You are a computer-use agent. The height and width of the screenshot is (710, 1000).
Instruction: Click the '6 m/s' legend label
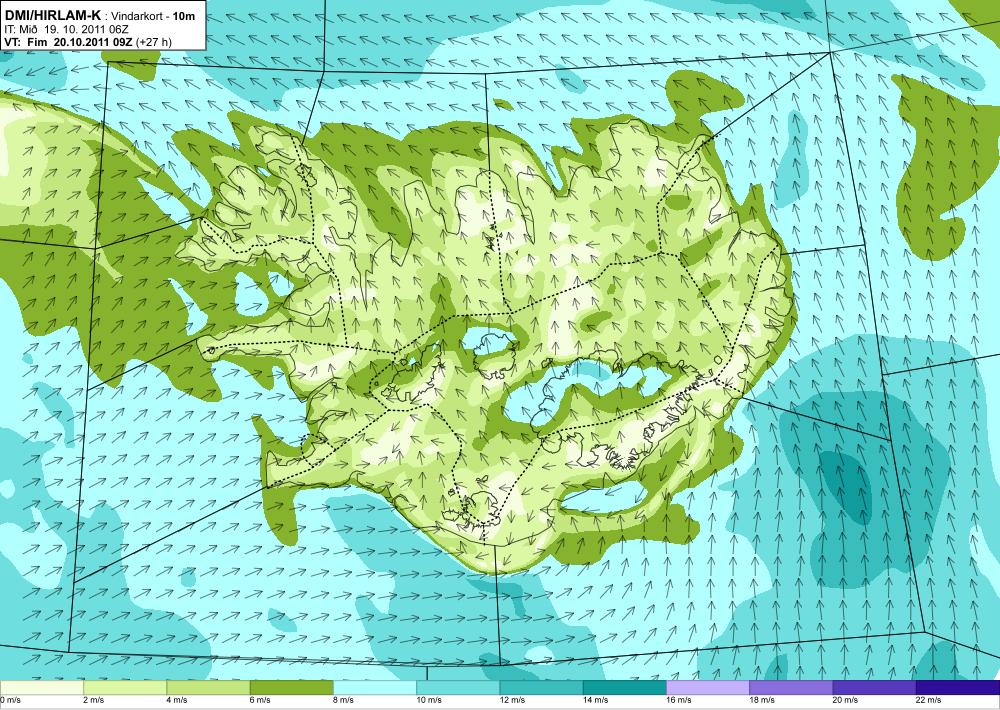[x=260, y=700]
